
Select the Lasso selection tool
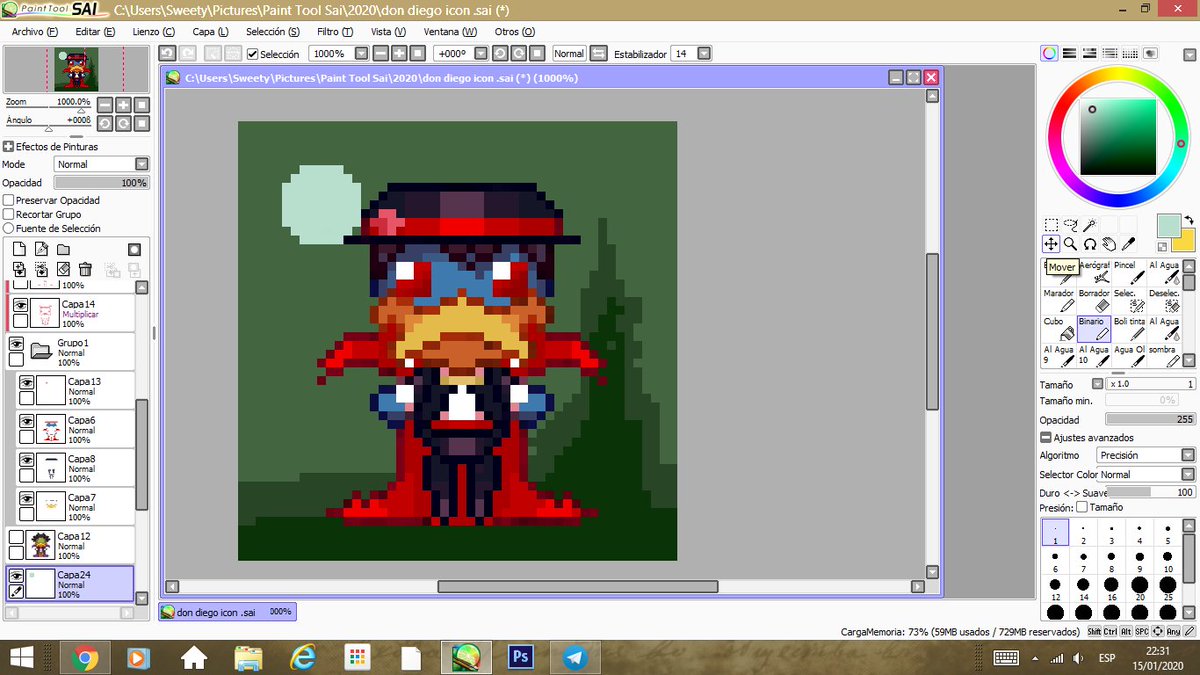(x=1071, y=225)
